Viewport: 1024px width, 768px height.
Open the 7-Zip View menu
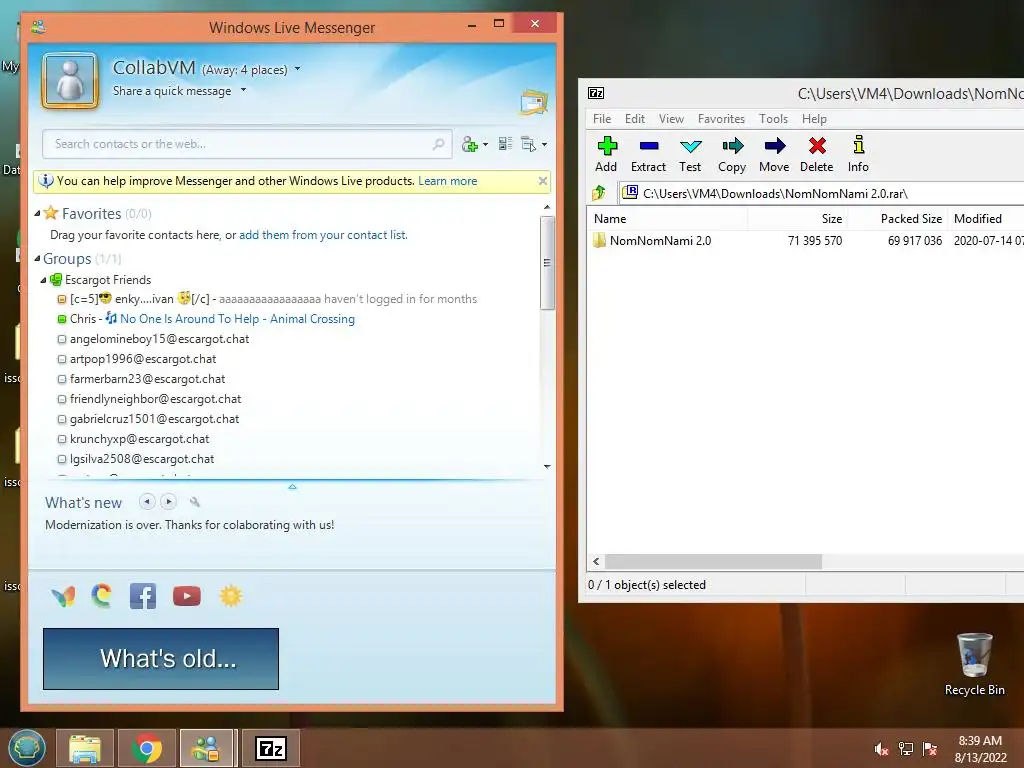click(671, 119)
